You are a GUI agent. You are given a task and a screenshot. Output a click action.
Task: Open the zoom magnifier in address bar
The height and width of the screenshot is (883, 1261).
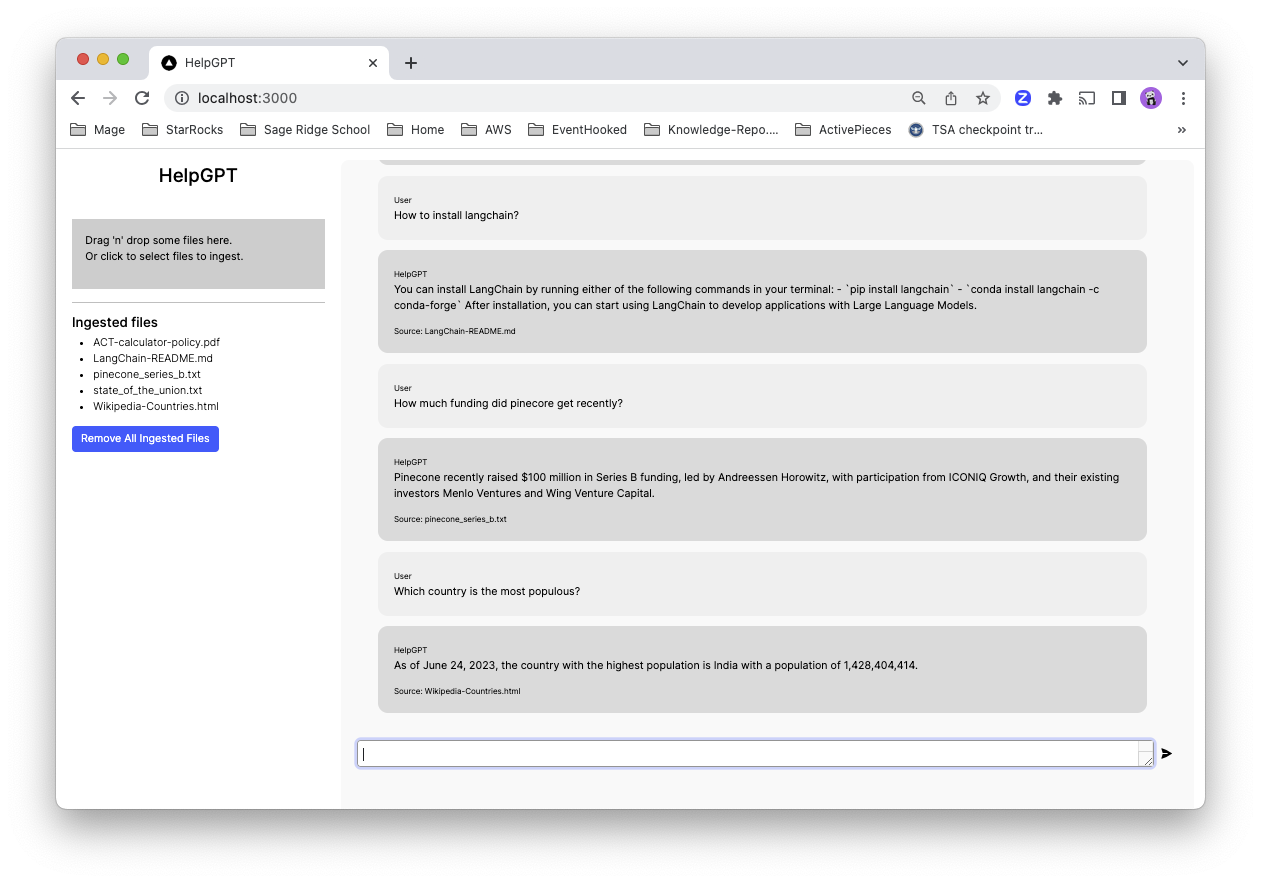pyautogui.click(x=918, y=98)
